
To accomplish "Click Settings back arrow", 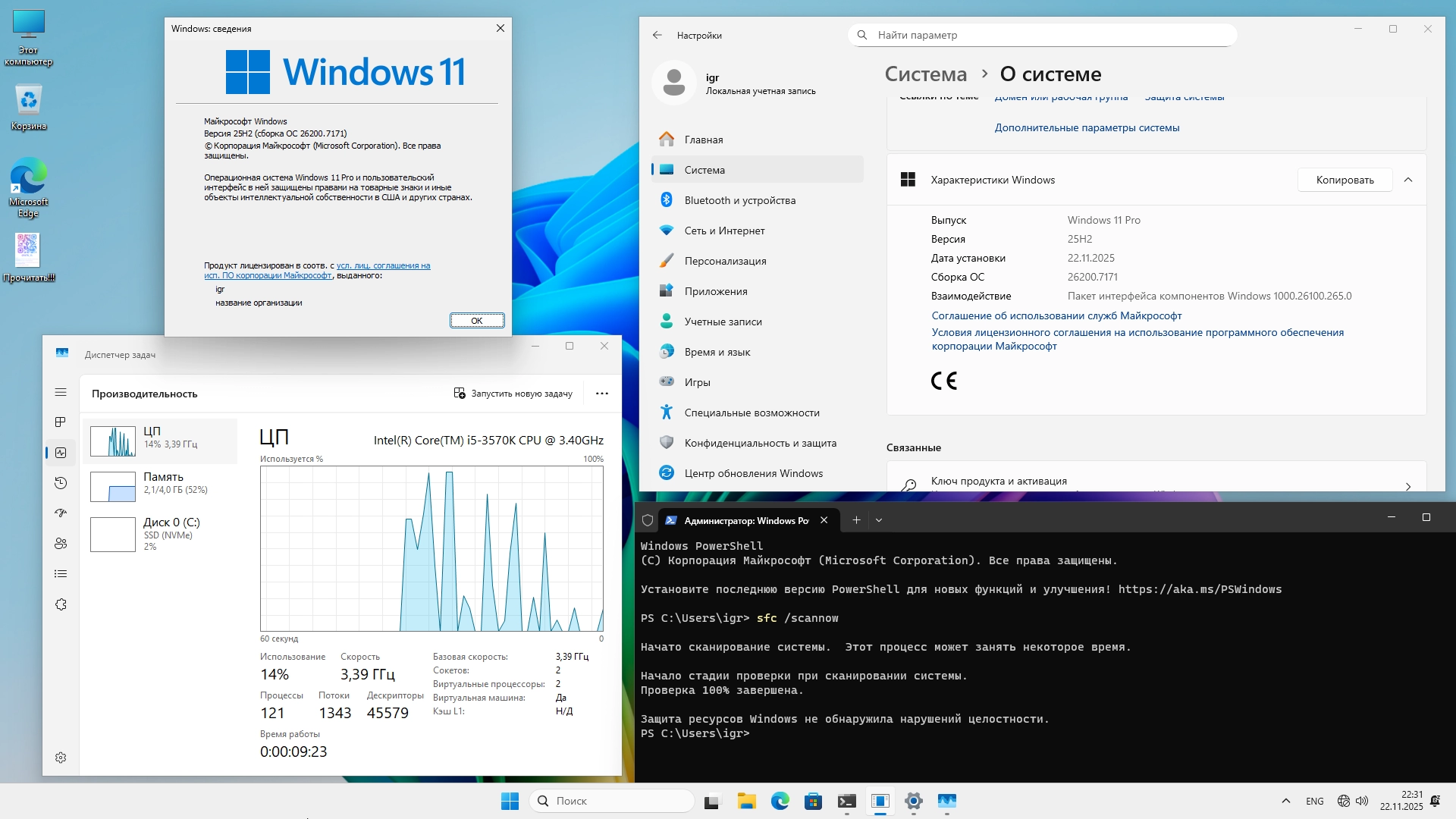I will (657, 35).
